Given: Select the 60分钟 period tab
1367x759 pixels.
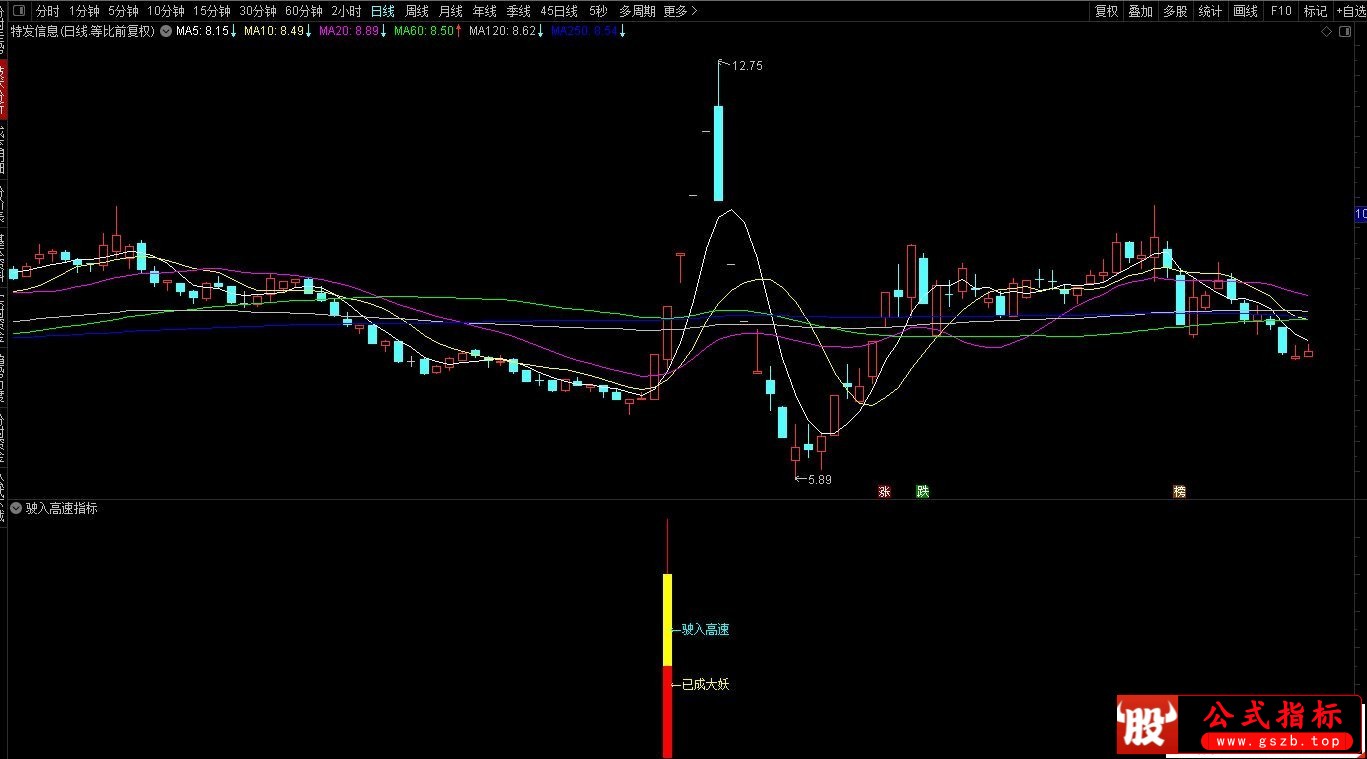Looking at the screenshot, I should click(304, 11).
